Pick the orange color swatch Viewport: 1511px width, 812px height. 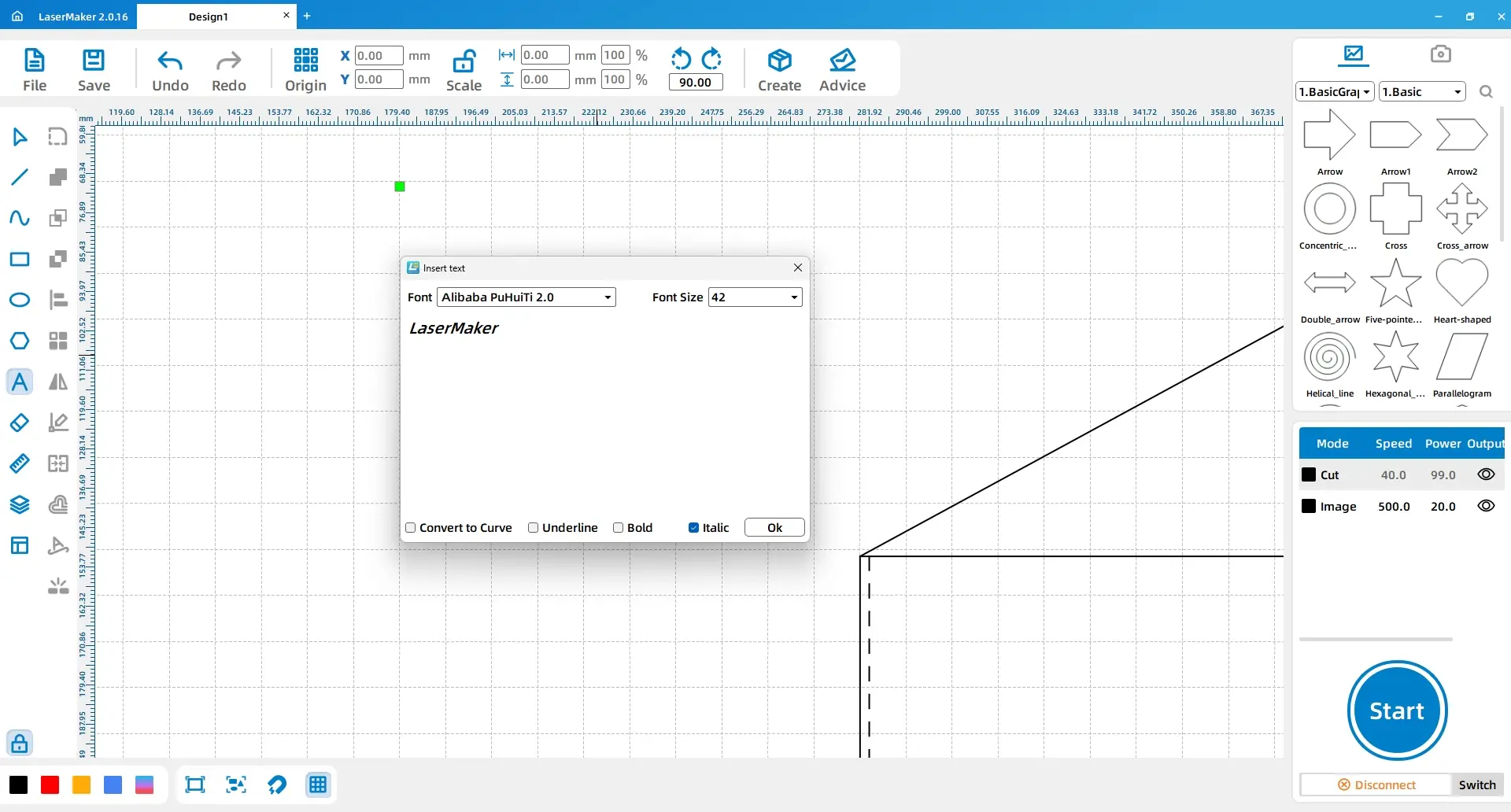coord(81,784)
